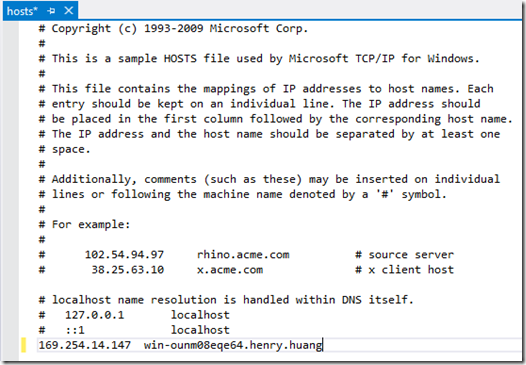The height and width of the screenshot is (365, 526).
Task: Click the '# source server' comment
Action: 405,255
